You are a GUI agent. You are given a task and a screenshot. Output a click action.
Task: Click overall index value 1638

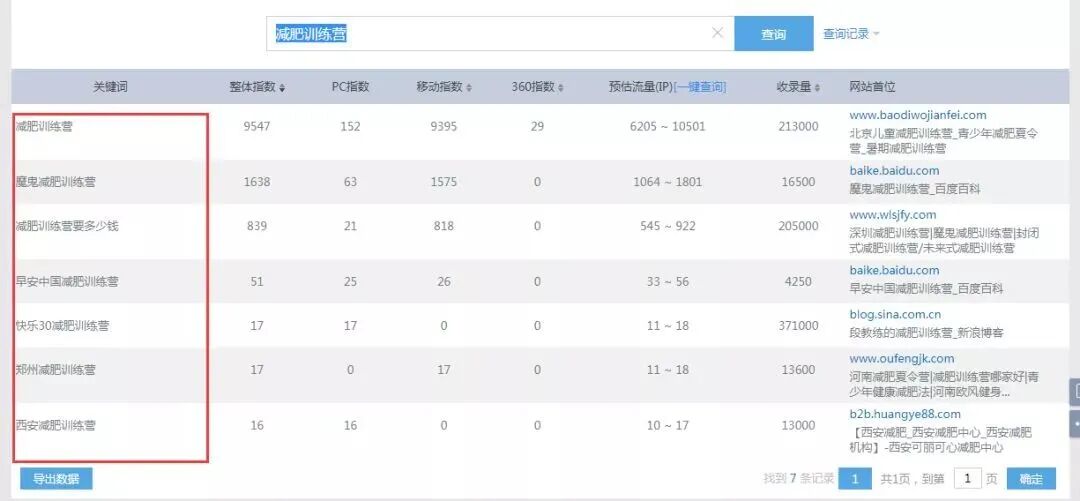click(x=257, y=182)
